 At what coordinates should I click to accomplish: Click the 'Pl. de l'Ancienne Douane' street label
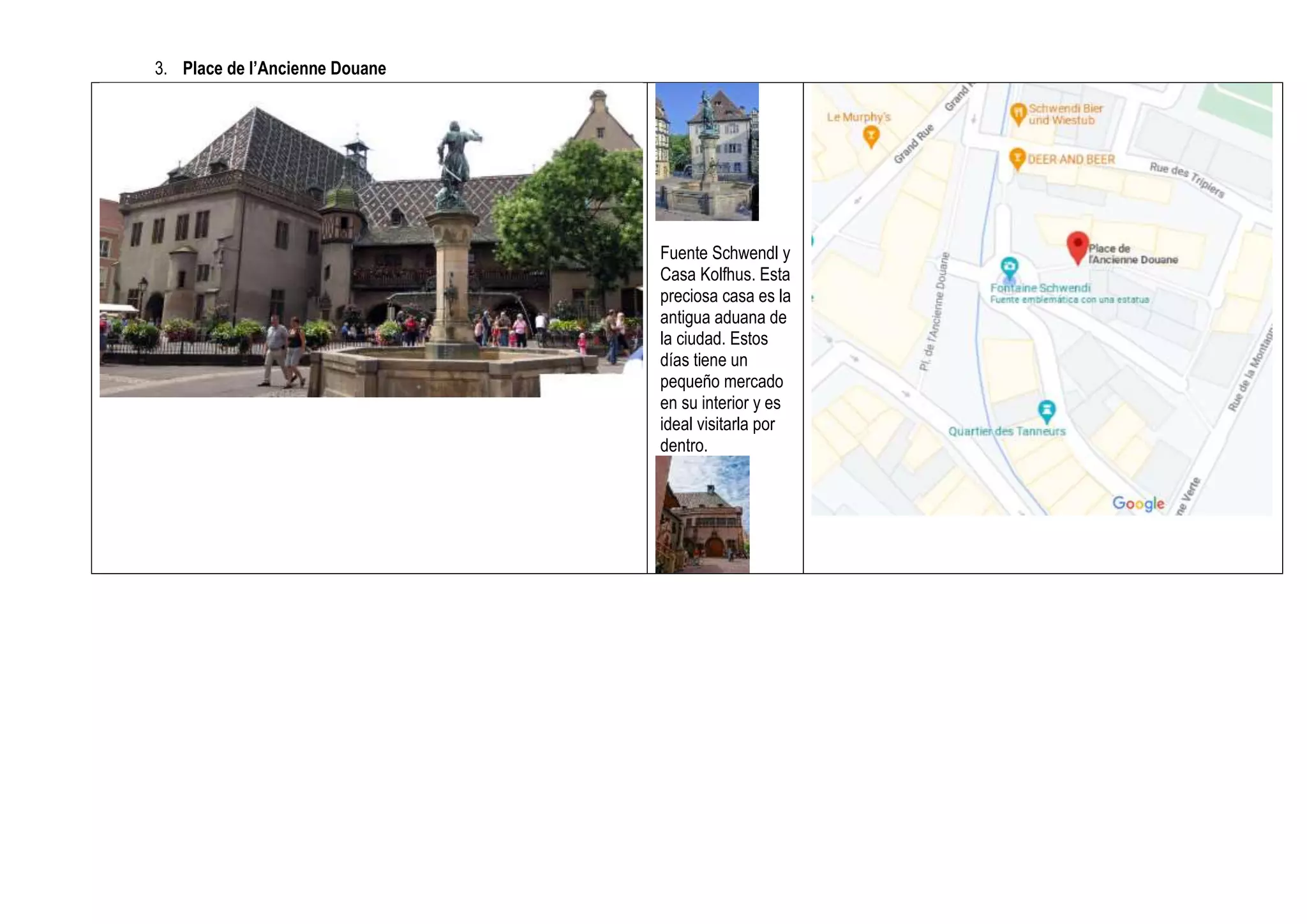pyautogui.click(x=934, y=311)
